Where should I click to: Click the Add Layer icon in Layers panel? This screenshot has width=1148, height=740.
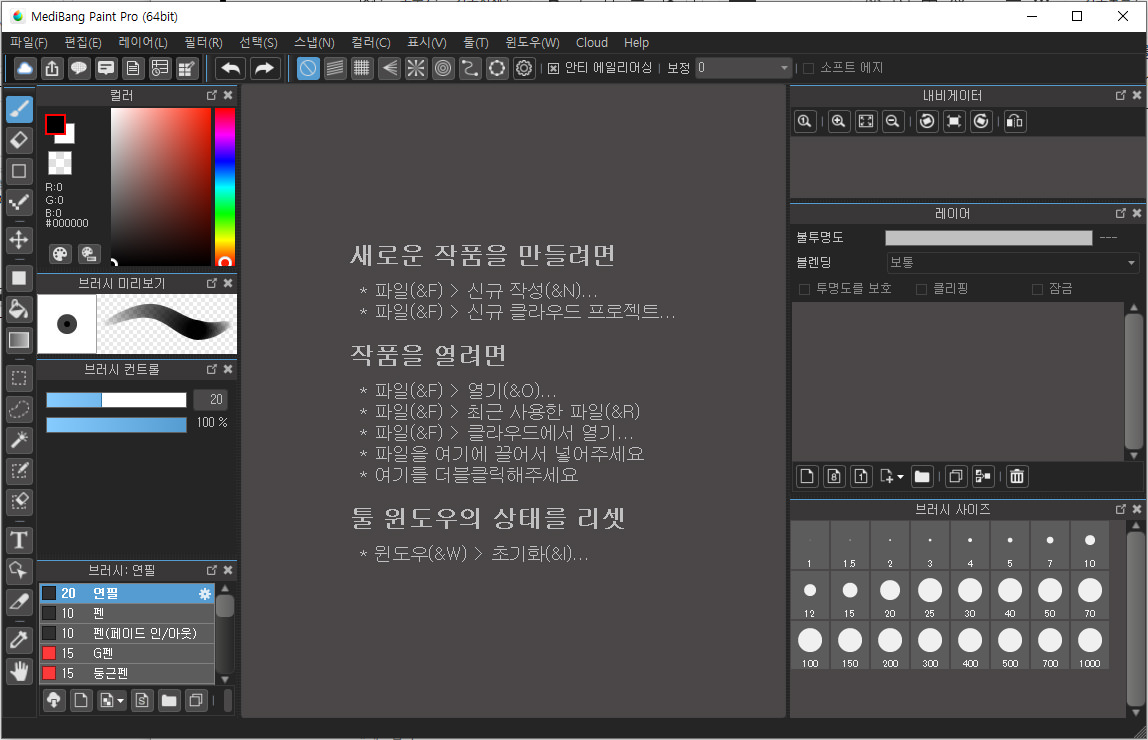pyautogui.click(x=807, y=476)
